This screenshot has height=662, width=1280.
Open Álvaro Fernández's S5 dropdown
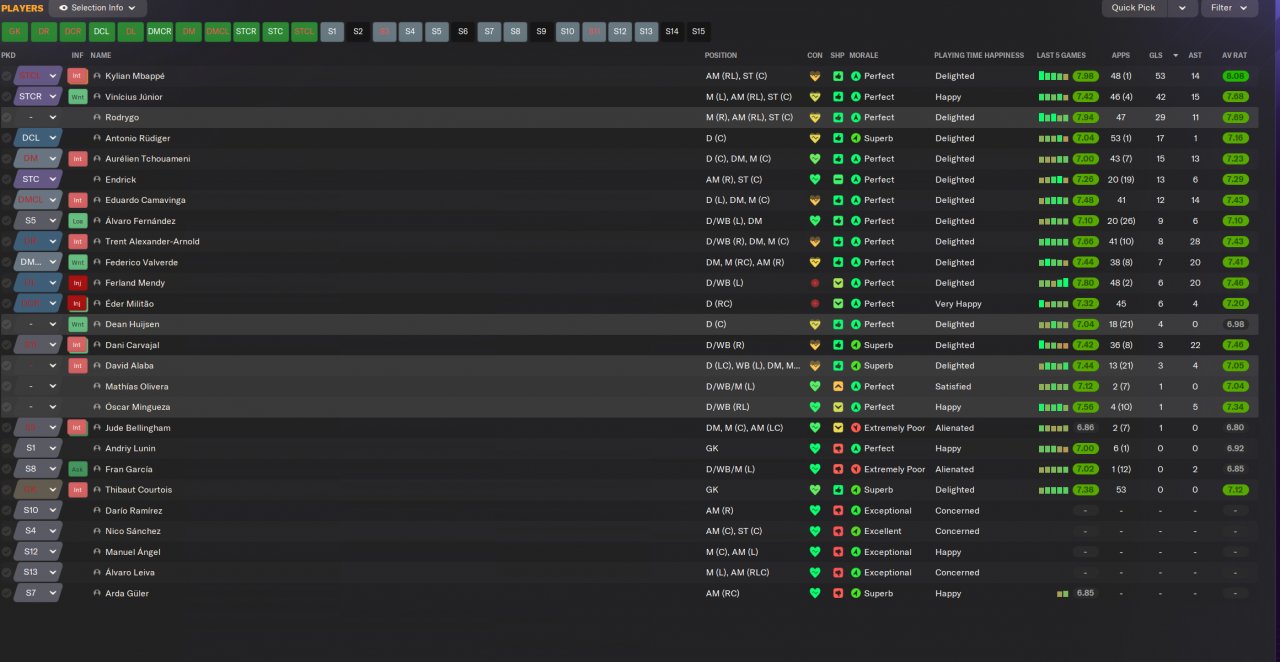[x=38, y=221]
